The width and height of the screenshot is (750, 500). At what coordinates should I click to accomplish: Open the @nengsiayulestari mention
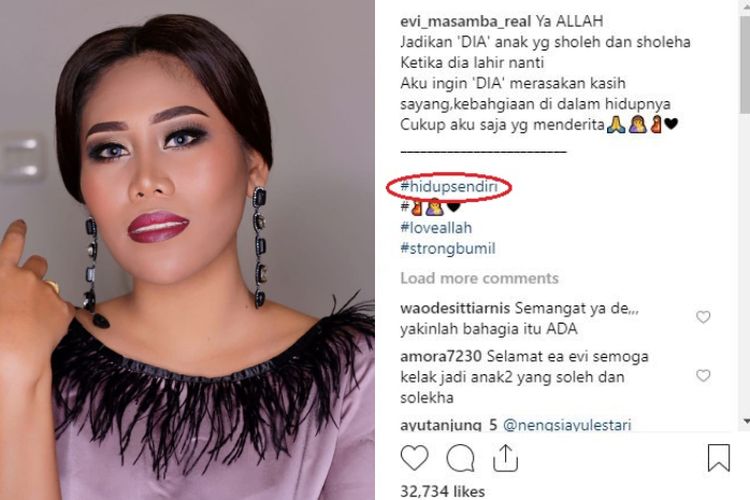pyautogui.click(x=567, y=425)
